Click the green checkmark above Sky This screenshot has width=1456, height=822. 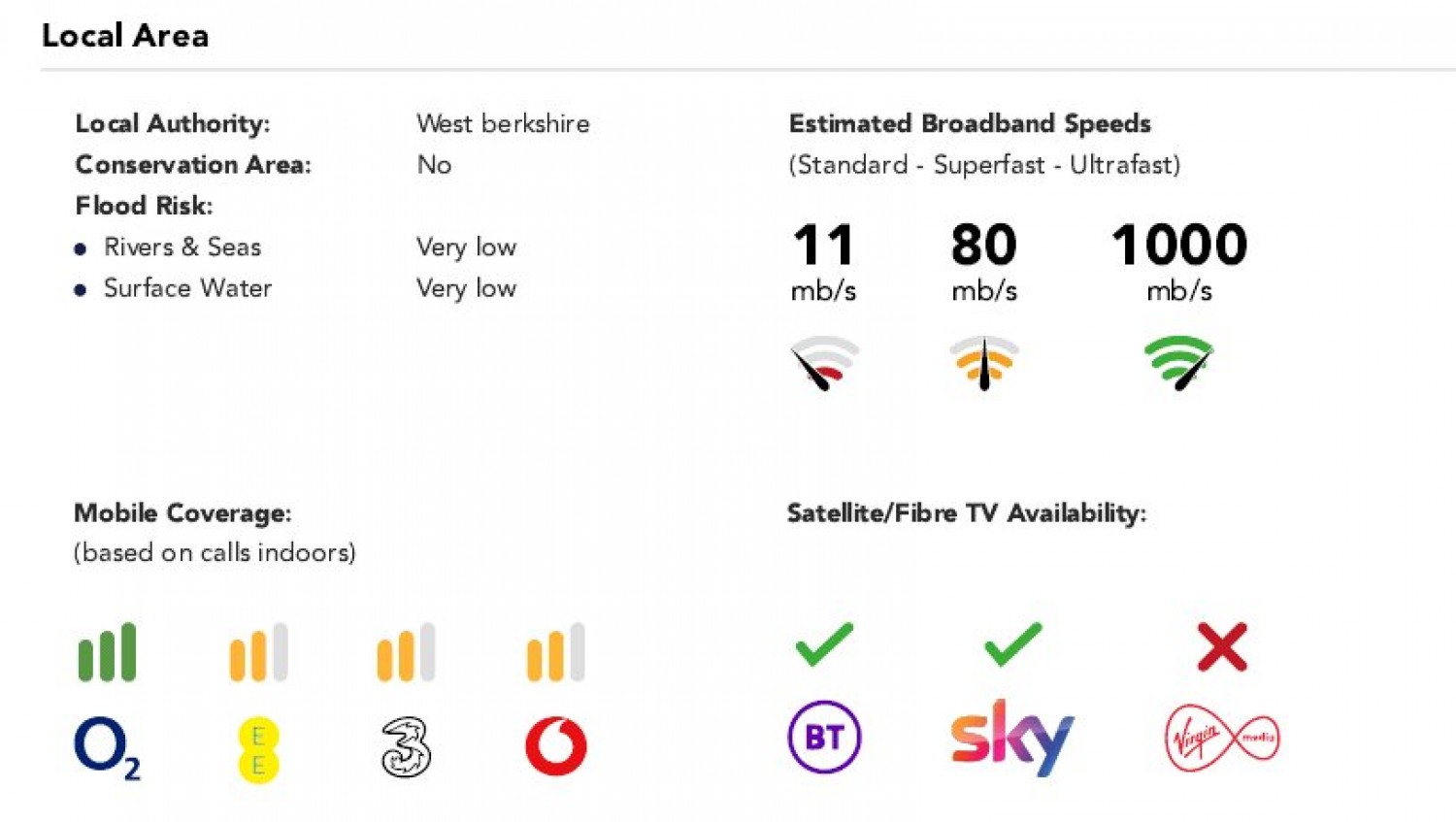[1013, 644]
